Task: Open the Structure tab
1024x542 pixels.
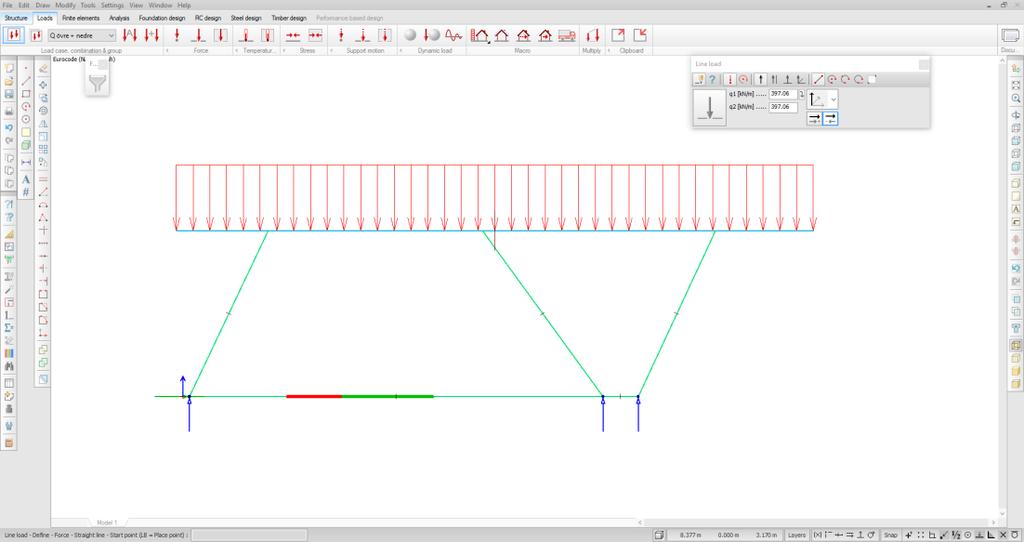Action: coord(16,18)
